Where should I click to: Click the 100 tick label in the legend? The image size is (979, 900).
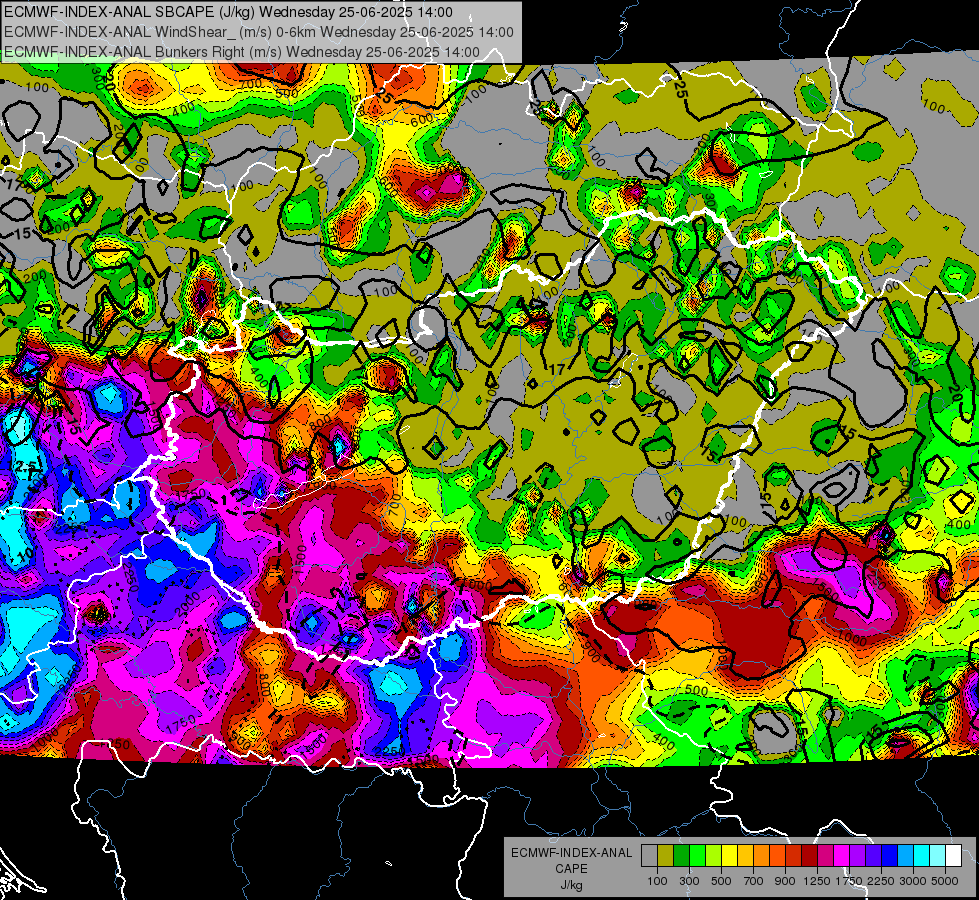coord(657,881)
